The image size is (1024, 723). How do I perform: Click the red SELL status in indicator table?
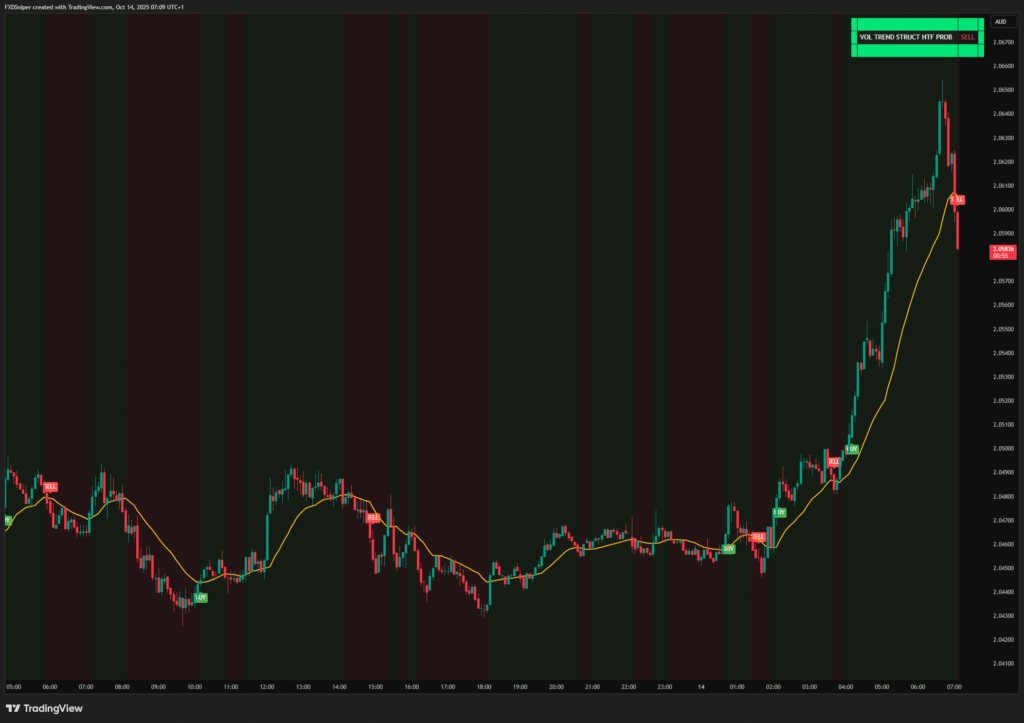966,37
